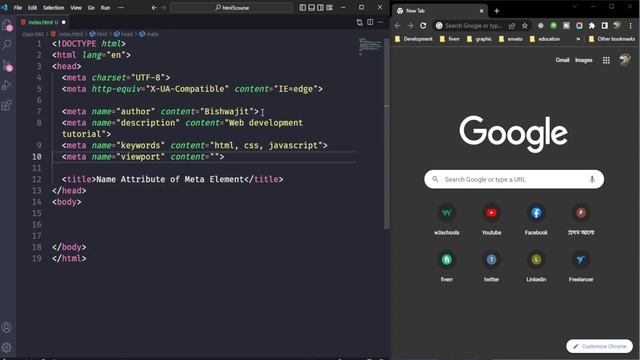Open the Development bookmarks folder
640x360 pixels.
pos(413,39)
